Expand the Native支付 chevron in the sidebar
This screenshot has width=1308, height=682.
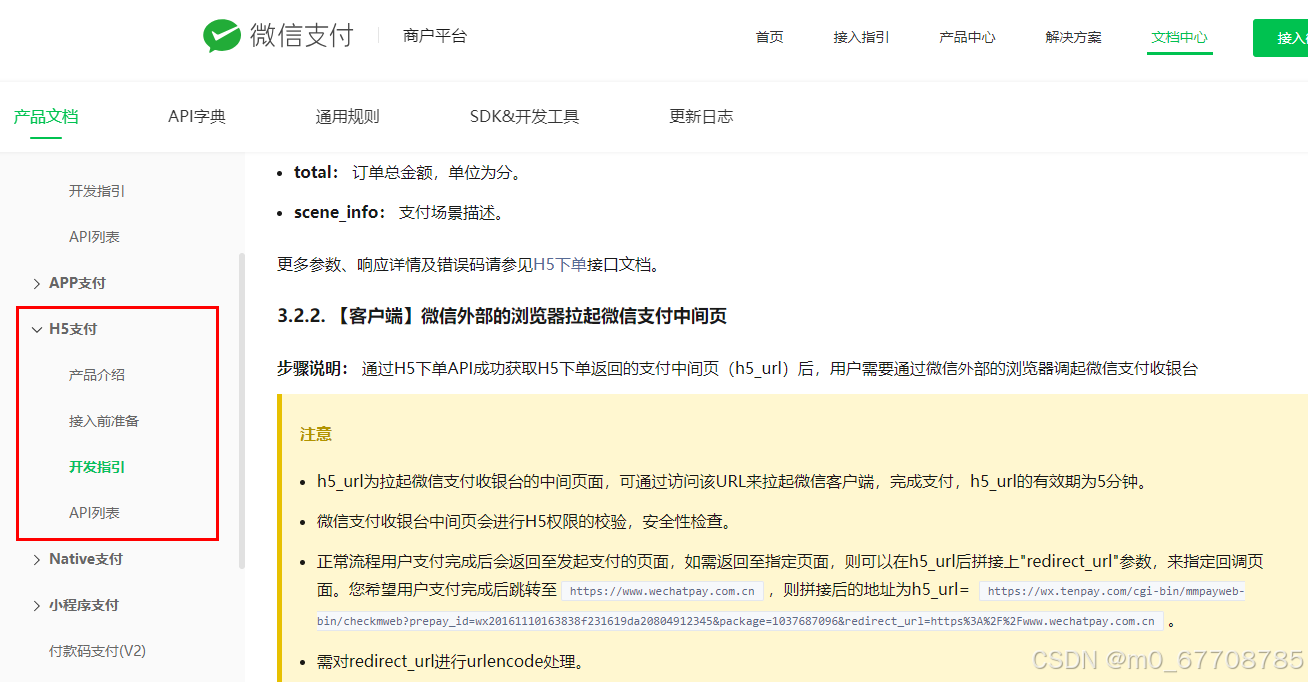click(37, 559)
